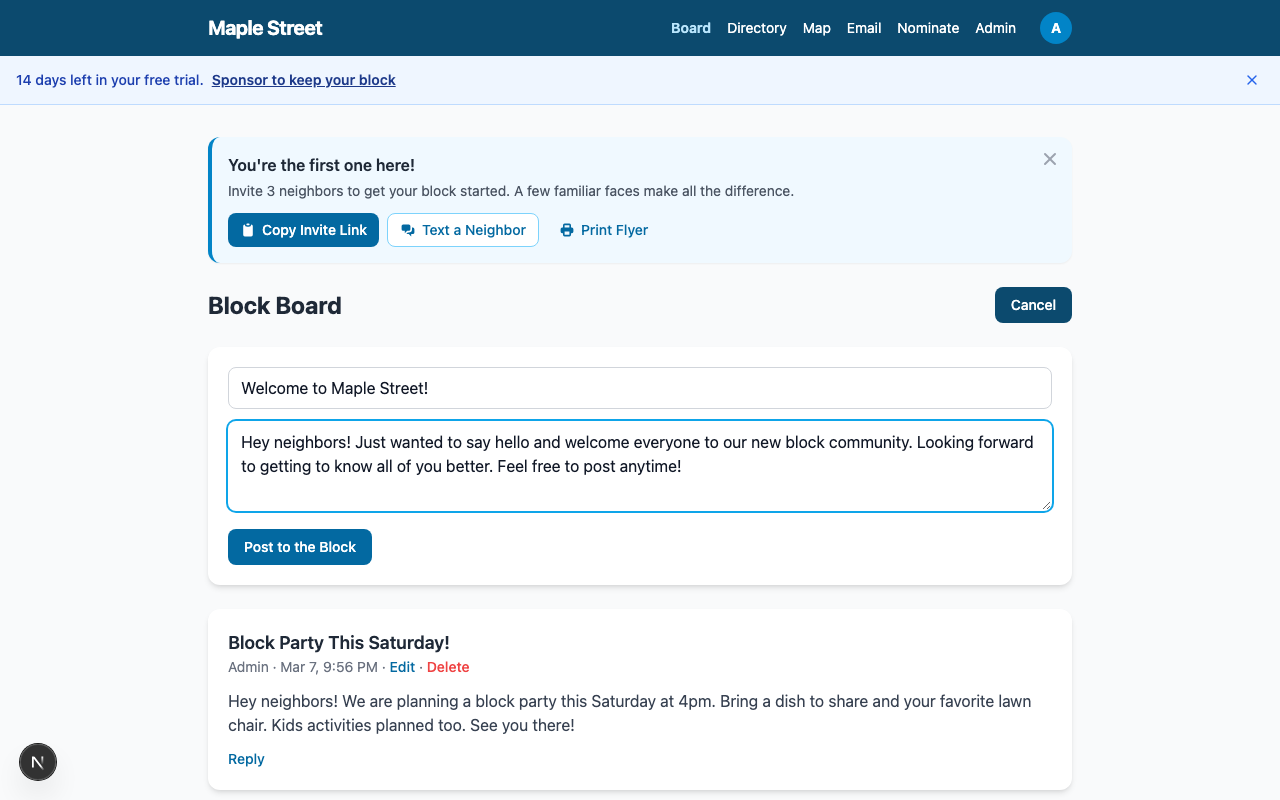
Task: Delete the Block Party This Saturday post
Action: 447,667
